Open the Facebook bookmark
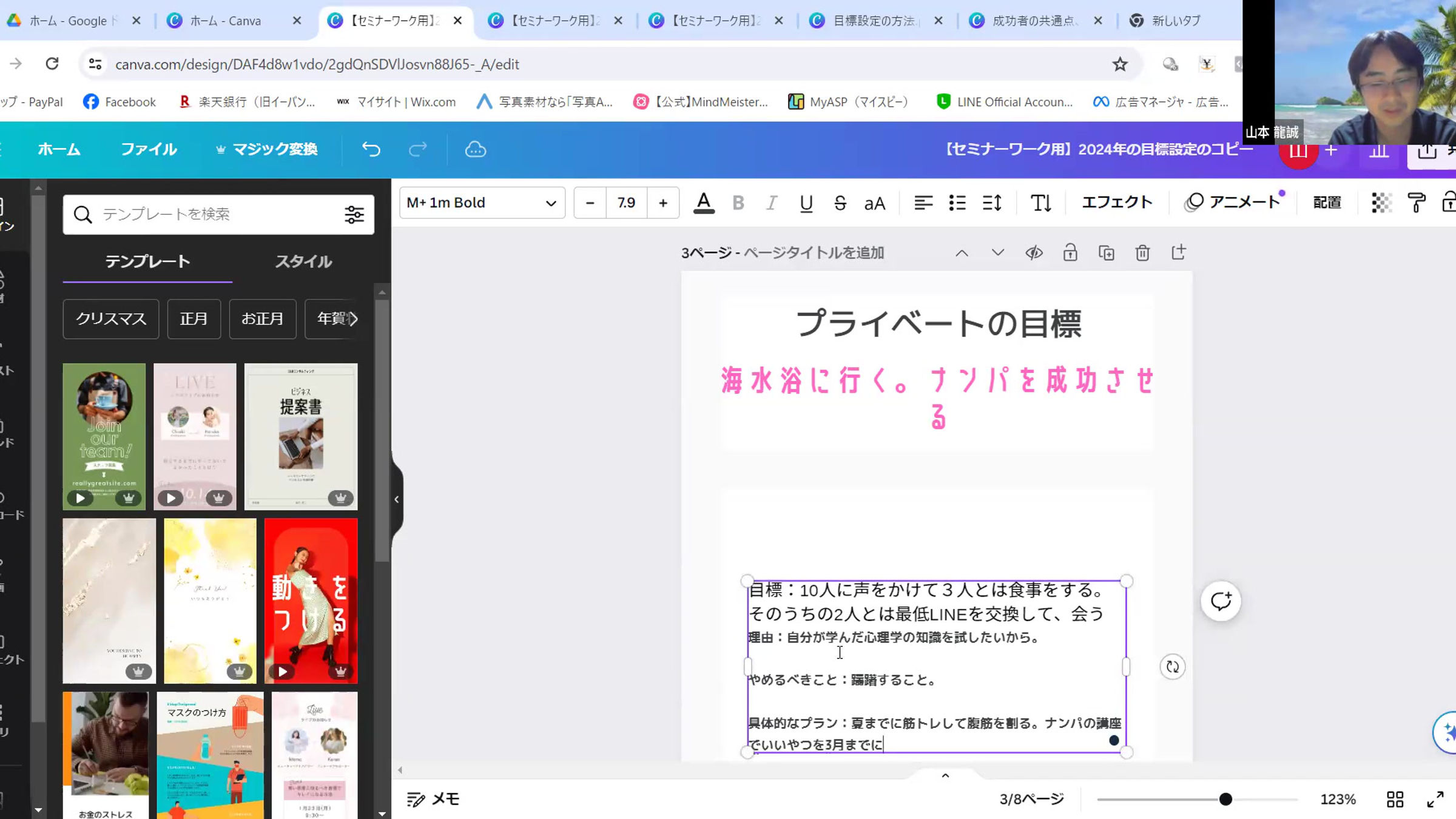 coord(120,102)
